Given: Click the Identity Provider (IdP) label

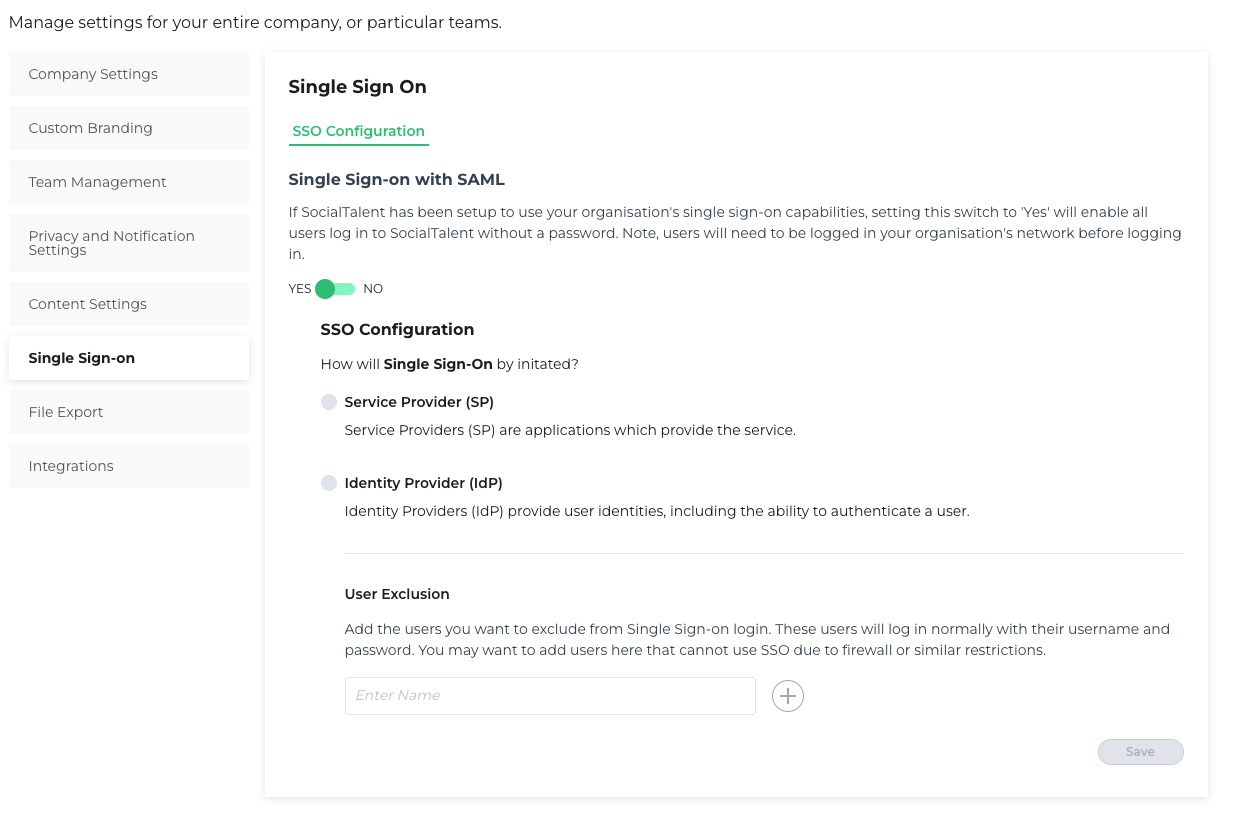Looking at the screenshot, I should (423, 483).
